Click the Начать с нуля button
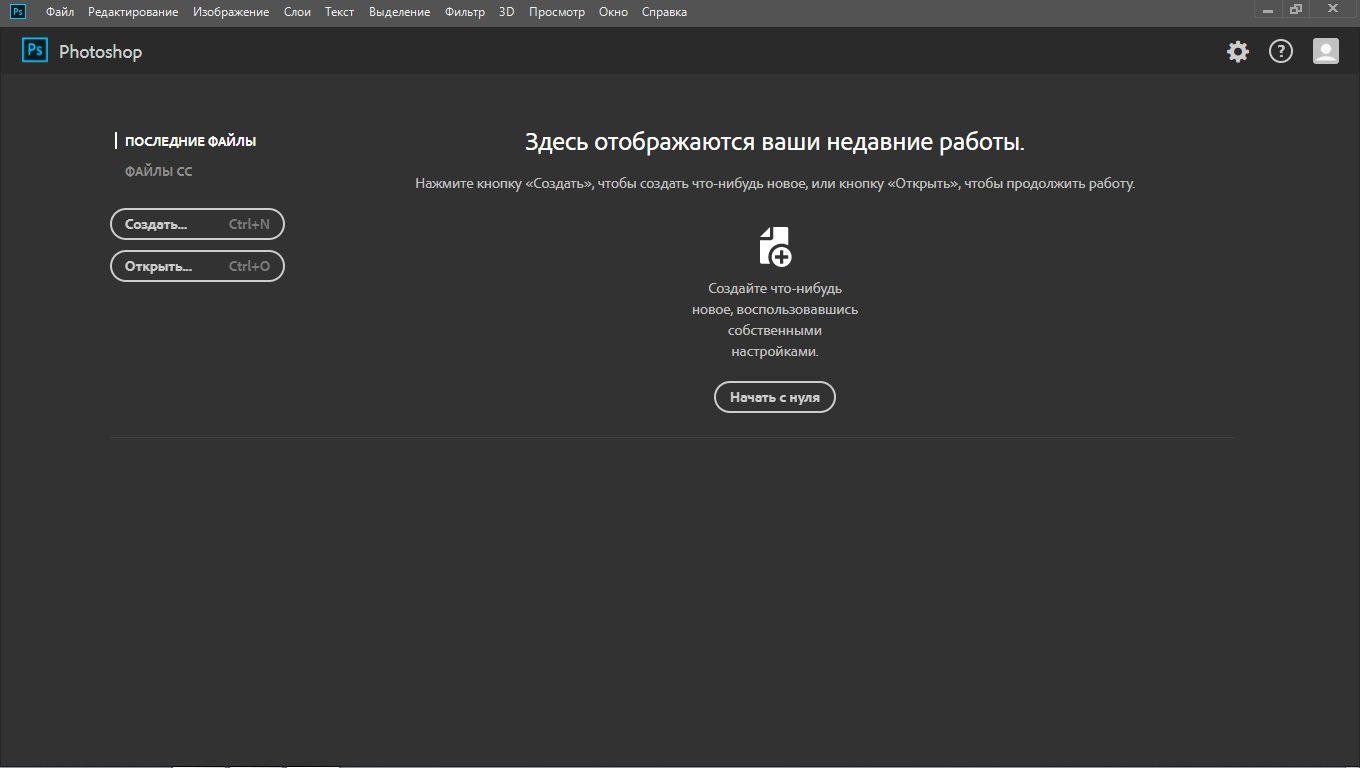Screen dimensions: 1360x768 coord(774,397)
